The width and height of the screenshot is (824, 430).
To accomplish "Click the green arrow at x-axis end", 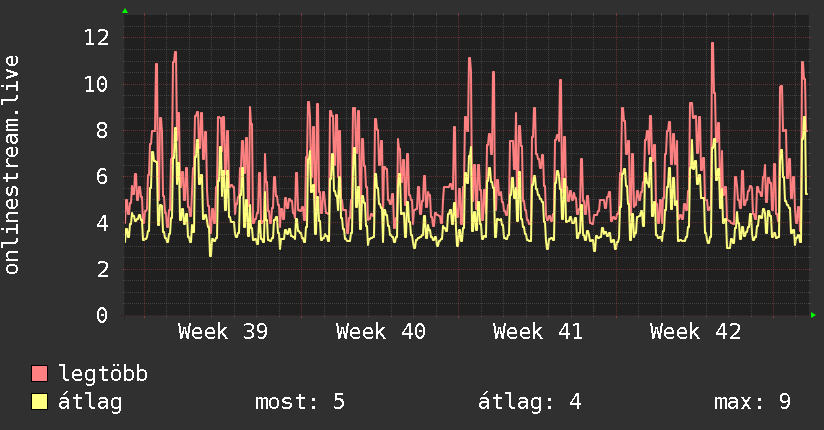I will [813, 315].
